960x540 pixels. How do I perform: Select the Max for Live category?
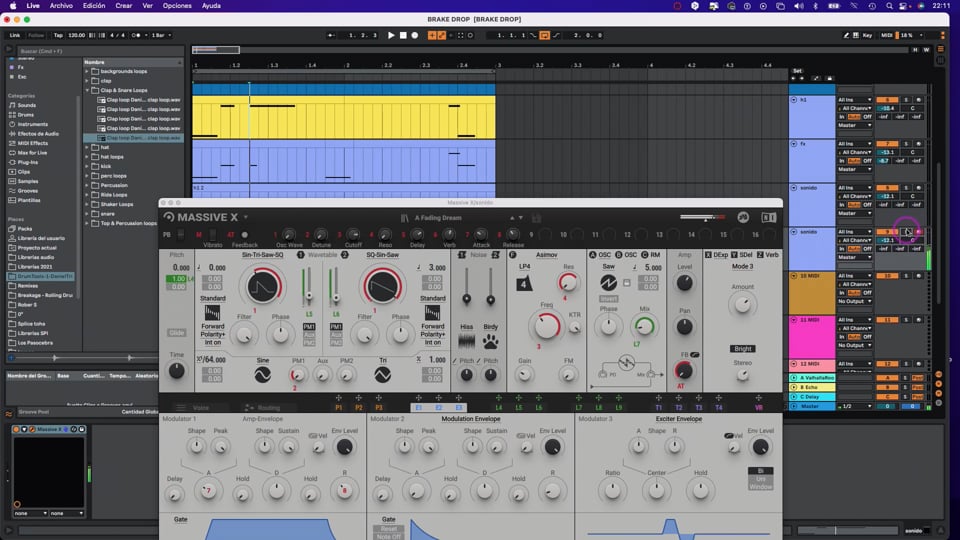click(x=32, y=152)
